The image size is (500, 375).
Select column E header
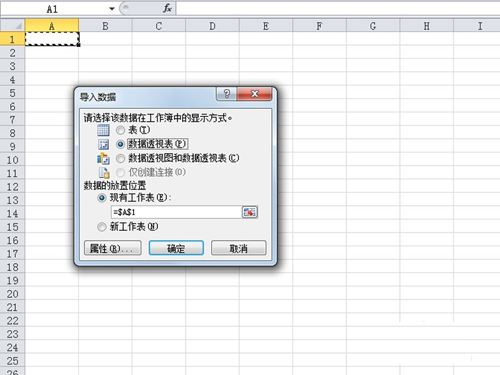266,26
